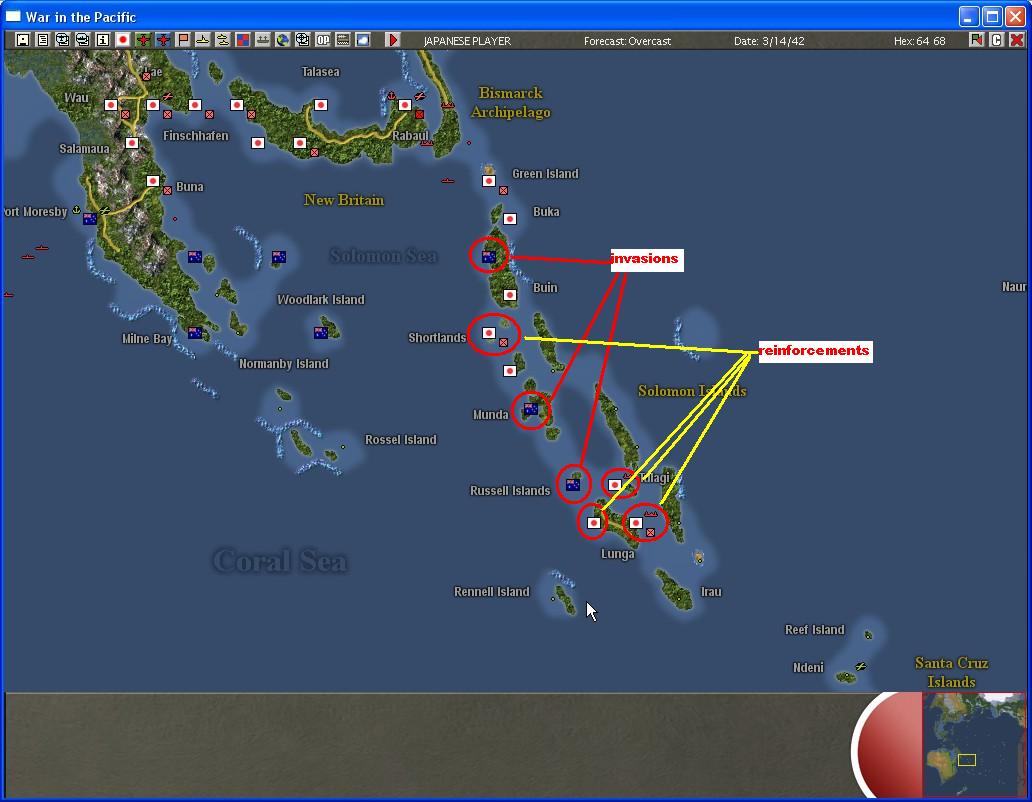Click the 'Irau' map label
This screenshot has width=1032, height=802.
(x=711, y=591)
